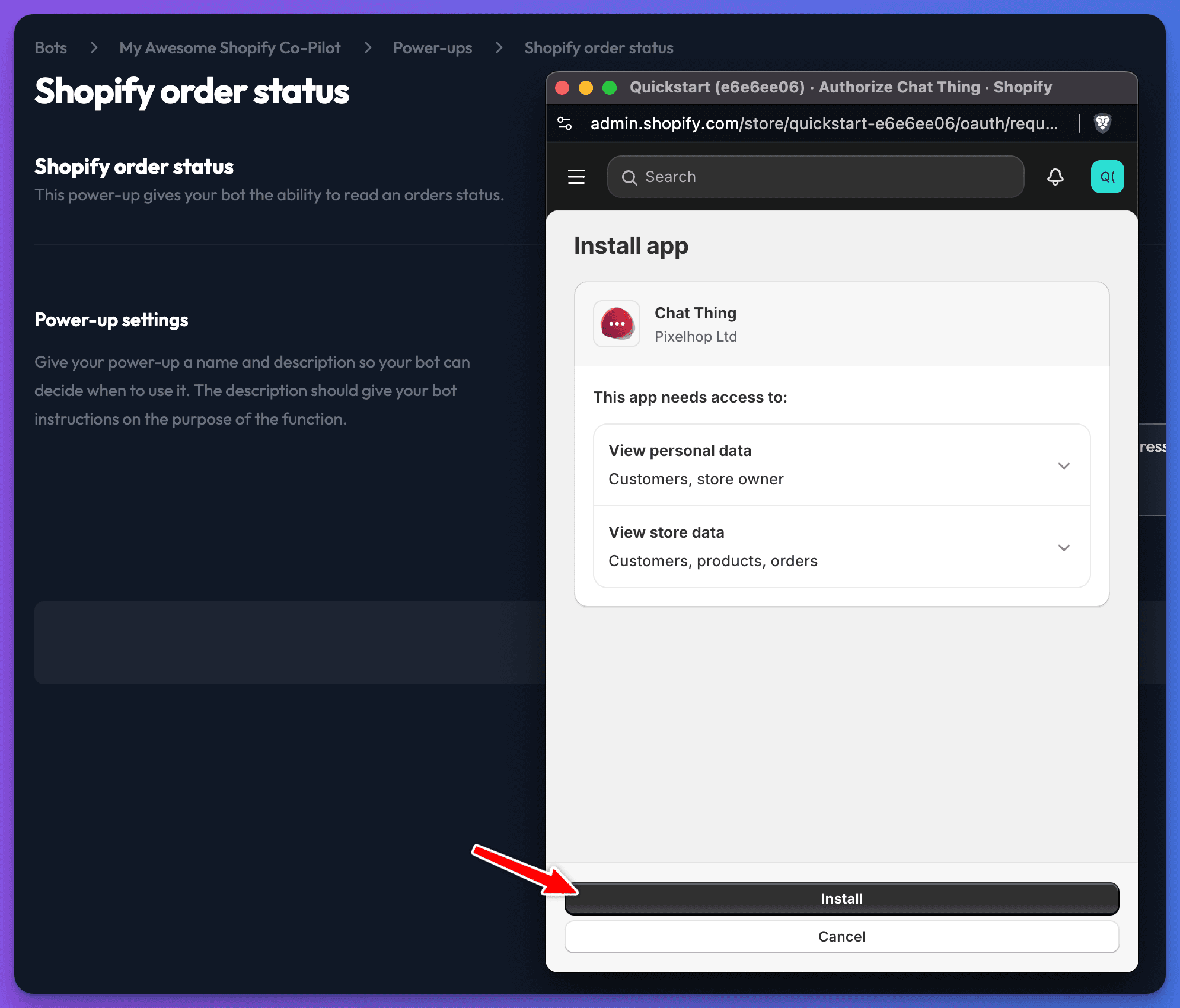The image size is (1180, 1008).
Task: Click the notifications bell icon
Action: (x=1055, y=177)
